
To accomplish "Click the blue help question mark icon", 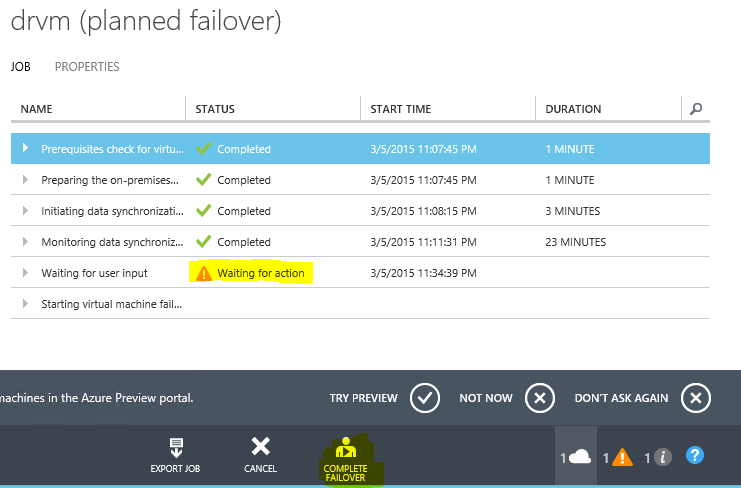I will pos(695,456).
